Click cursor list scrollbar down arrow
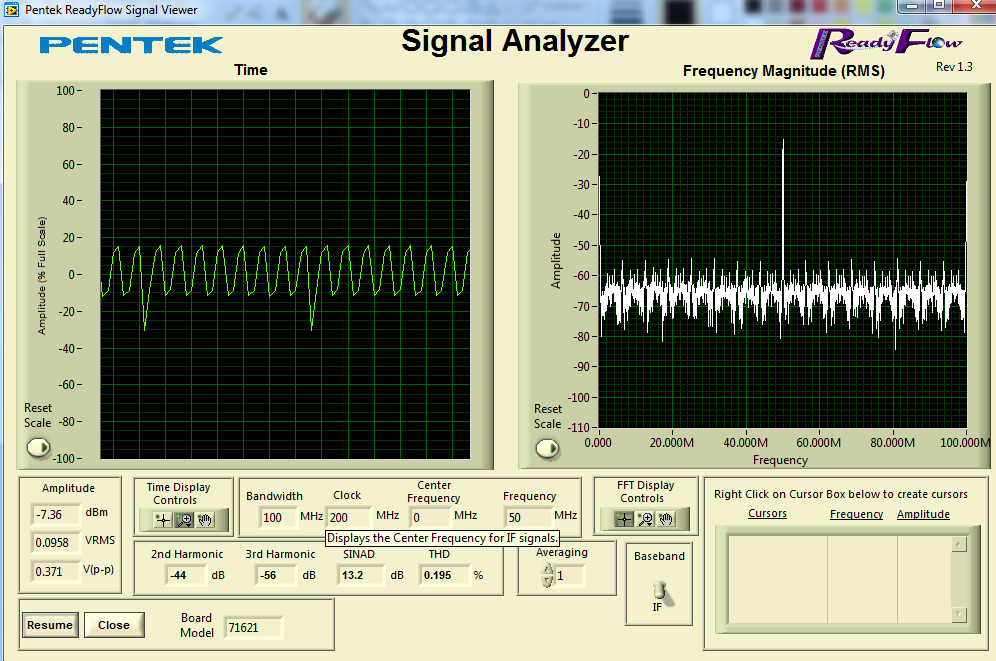The width and height of the screenshot is (996, 661). tap(960, 615)
